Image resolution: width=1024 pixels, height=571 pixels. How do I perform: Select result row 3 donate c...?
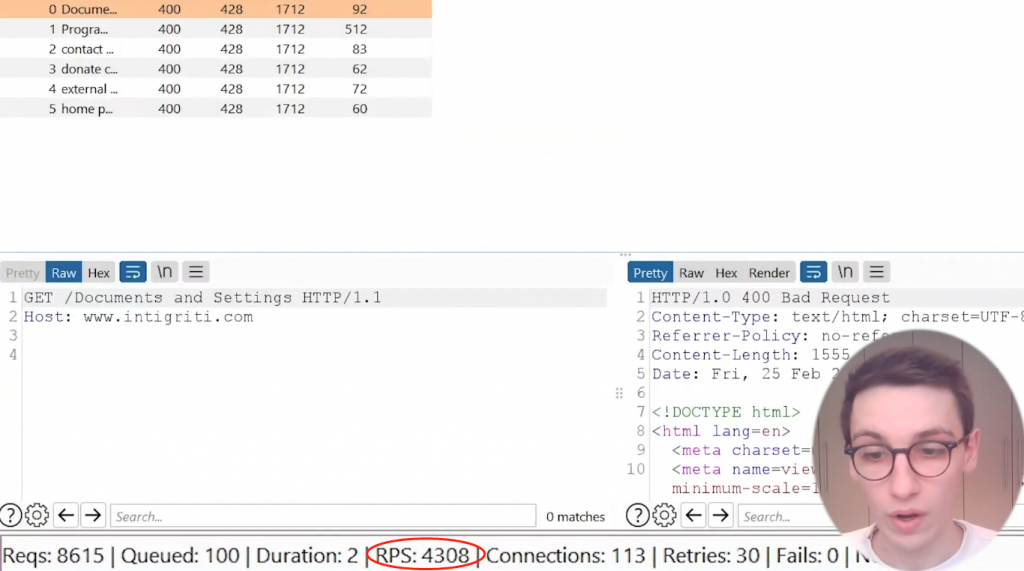pos(216,69)
